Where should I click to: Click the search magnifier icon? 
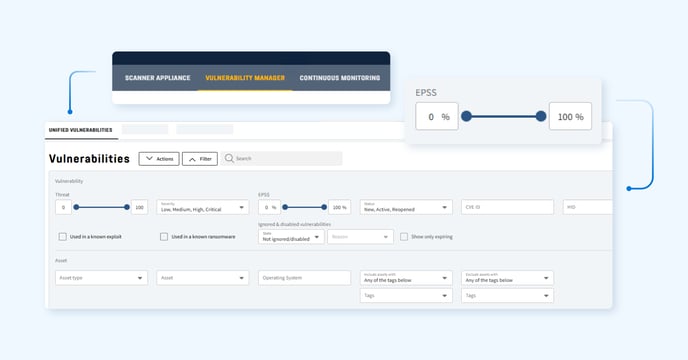tap(229, 158)
